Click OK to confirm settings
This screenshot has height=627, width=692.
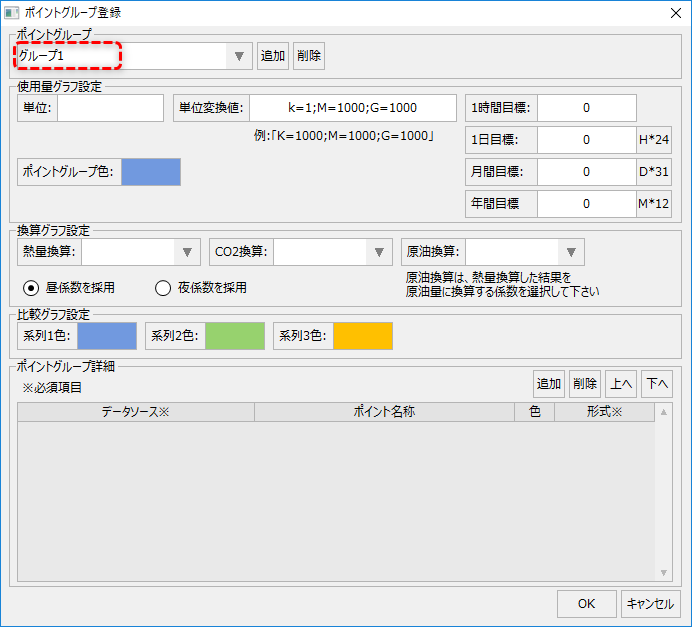click(586, 603)
